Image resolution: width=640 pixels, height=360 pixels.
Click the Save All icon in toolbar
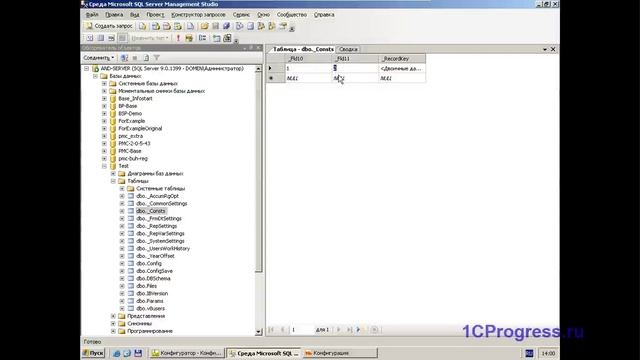227,26
